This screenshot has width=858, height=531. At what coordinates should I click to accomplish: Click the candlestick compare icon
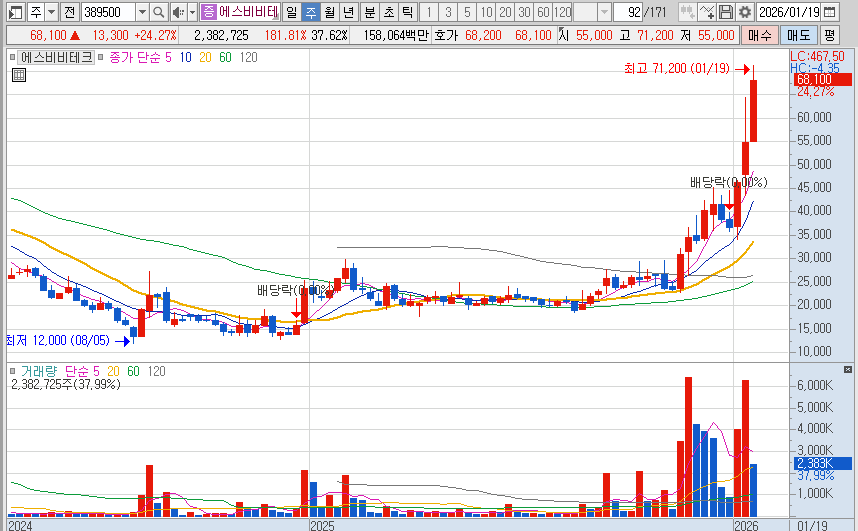click(687, 11)
